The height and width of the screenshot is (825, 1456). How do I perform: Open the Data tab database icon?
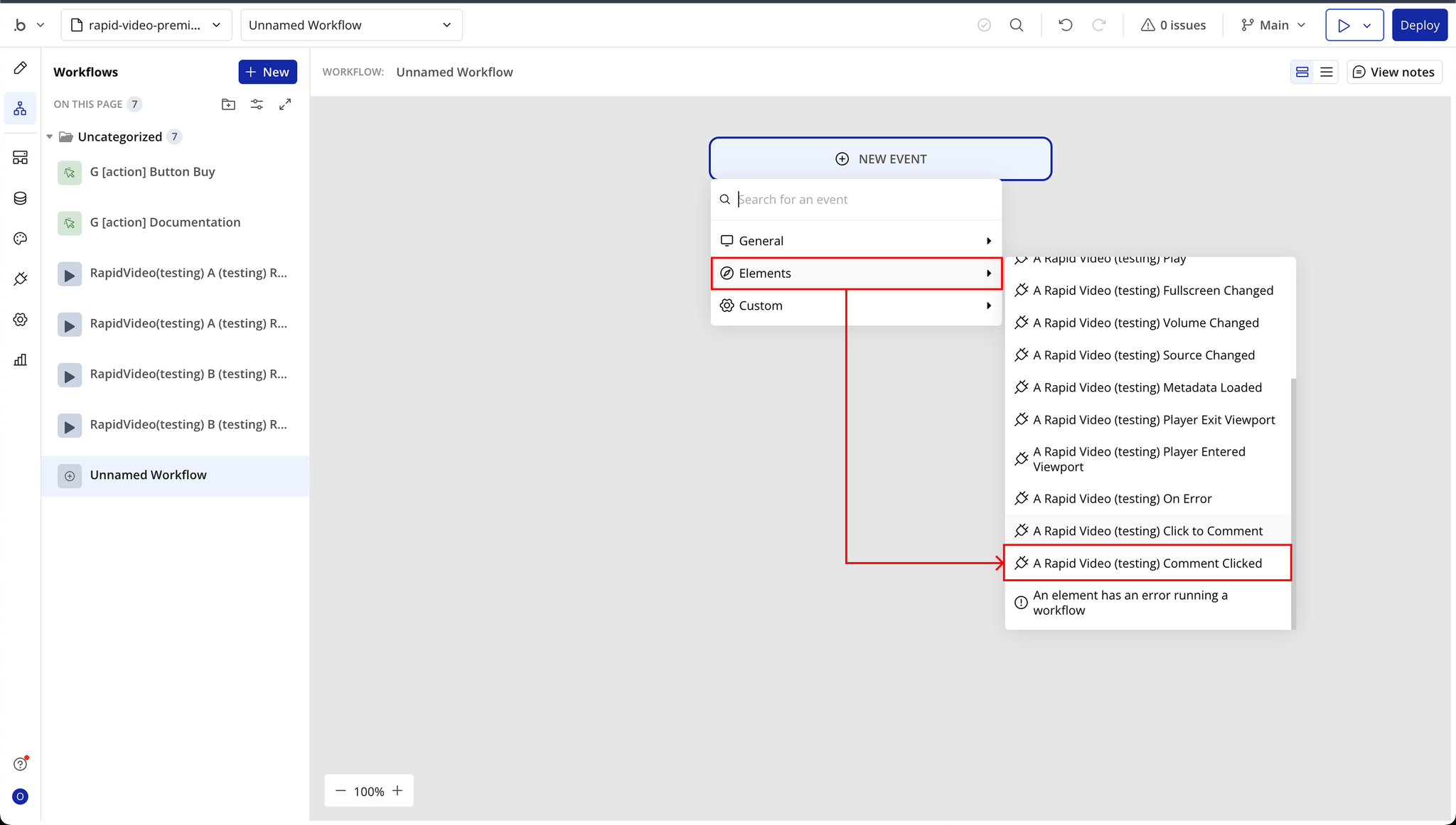pos(20,198)
